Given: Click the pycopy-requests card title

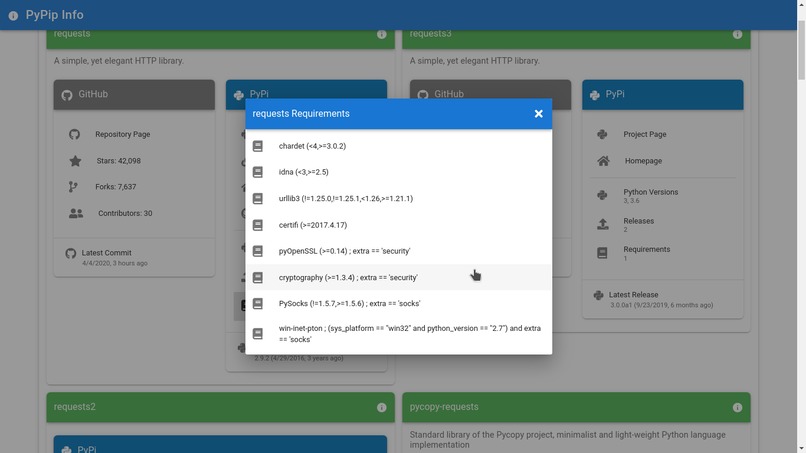Looking at the screenshot, I should (x=444, y=407).
